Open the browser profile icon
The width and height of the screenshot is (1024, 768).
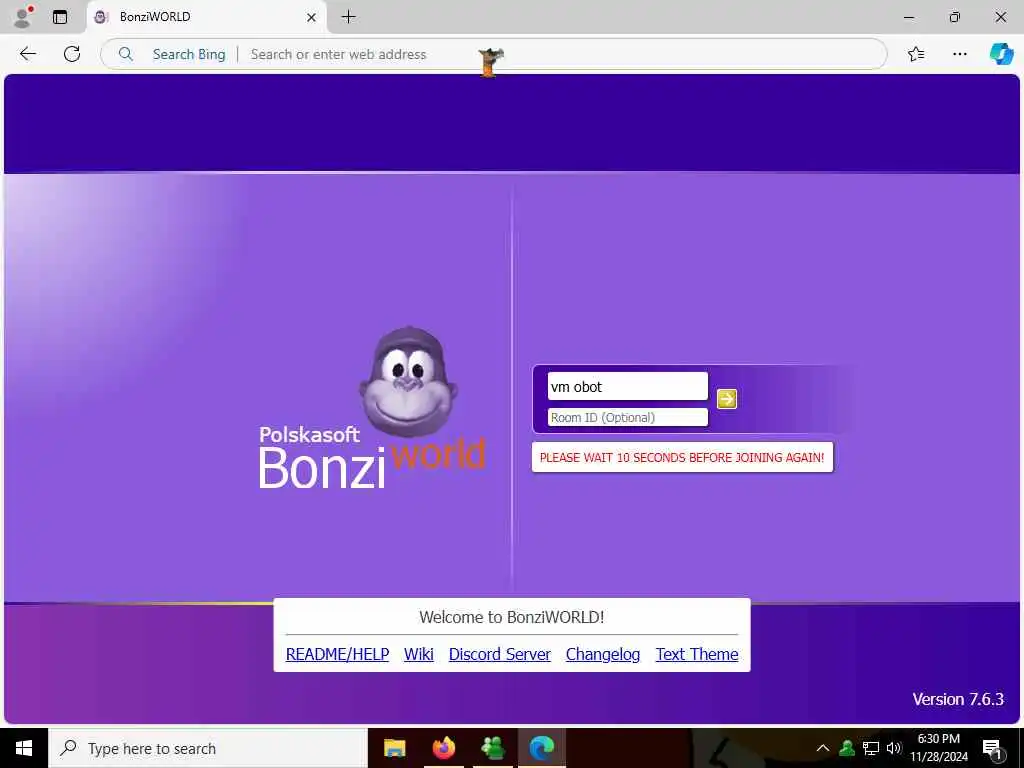[x=23, y=17]
